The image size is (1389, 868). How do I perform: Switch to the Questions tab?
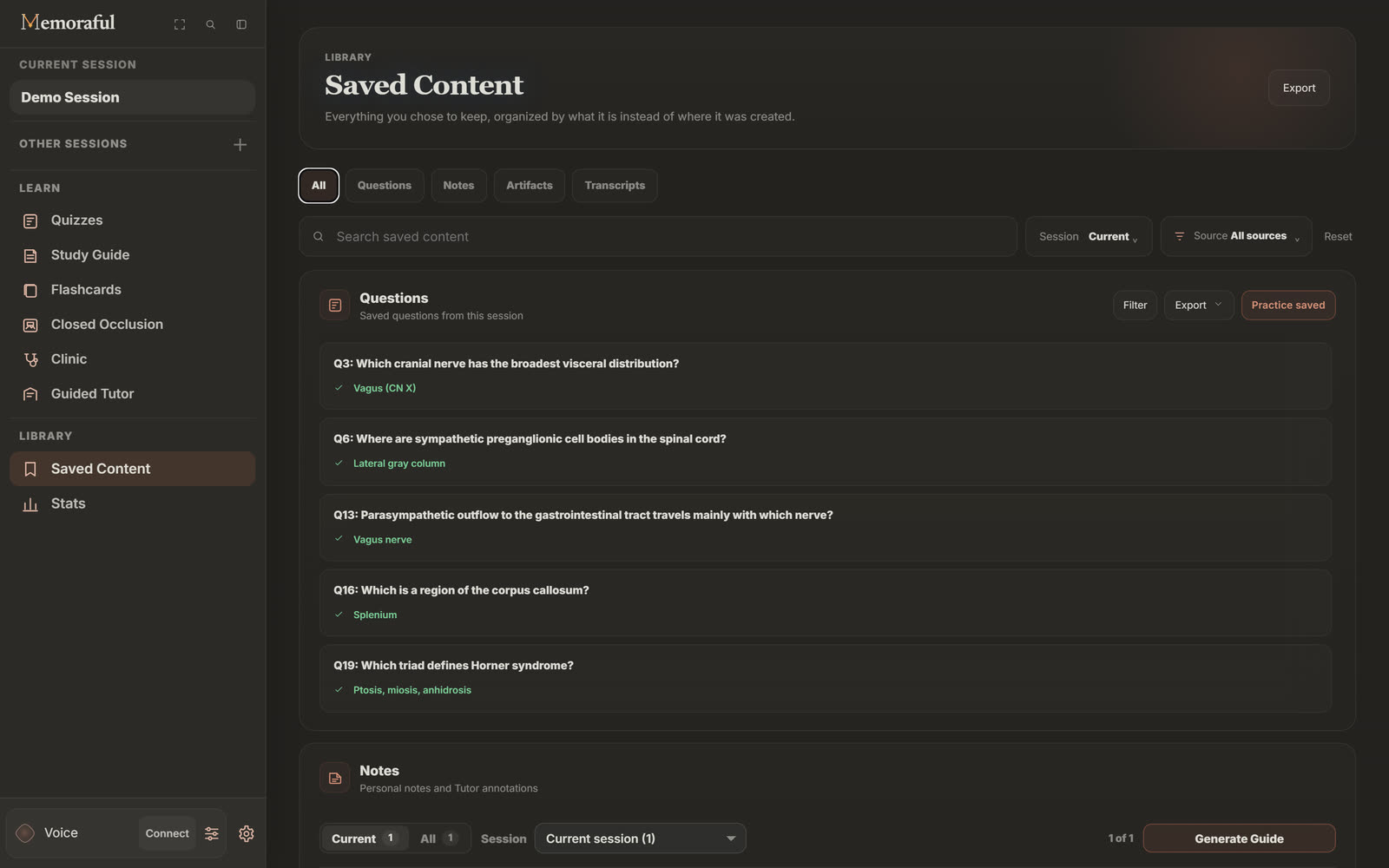pyautogui.click(x=385, y=186)
